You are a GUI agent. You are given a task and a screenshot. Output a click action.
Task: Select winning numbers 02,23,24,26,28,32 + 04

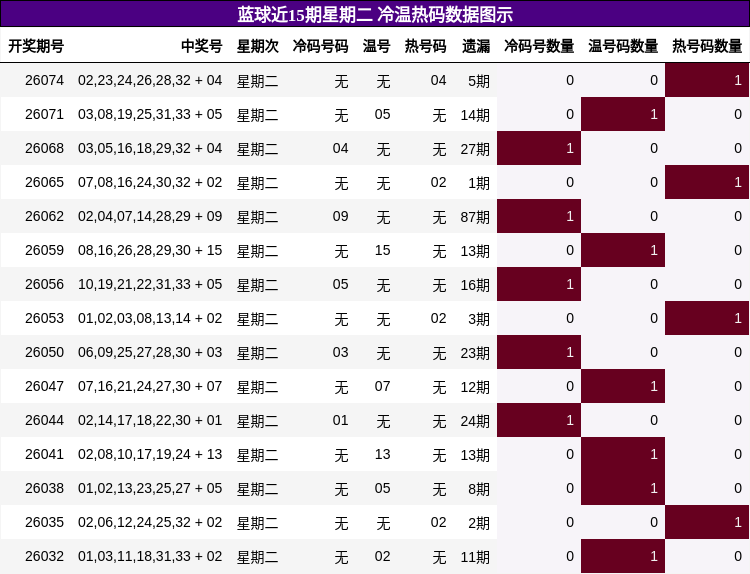point(150,80)
